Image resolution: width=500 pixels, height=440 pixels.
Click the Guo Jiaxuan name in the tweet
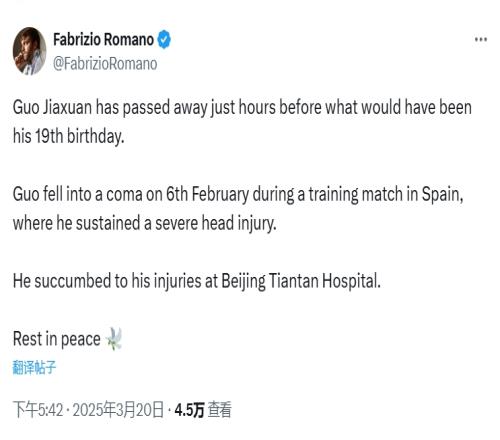(52, 108)
